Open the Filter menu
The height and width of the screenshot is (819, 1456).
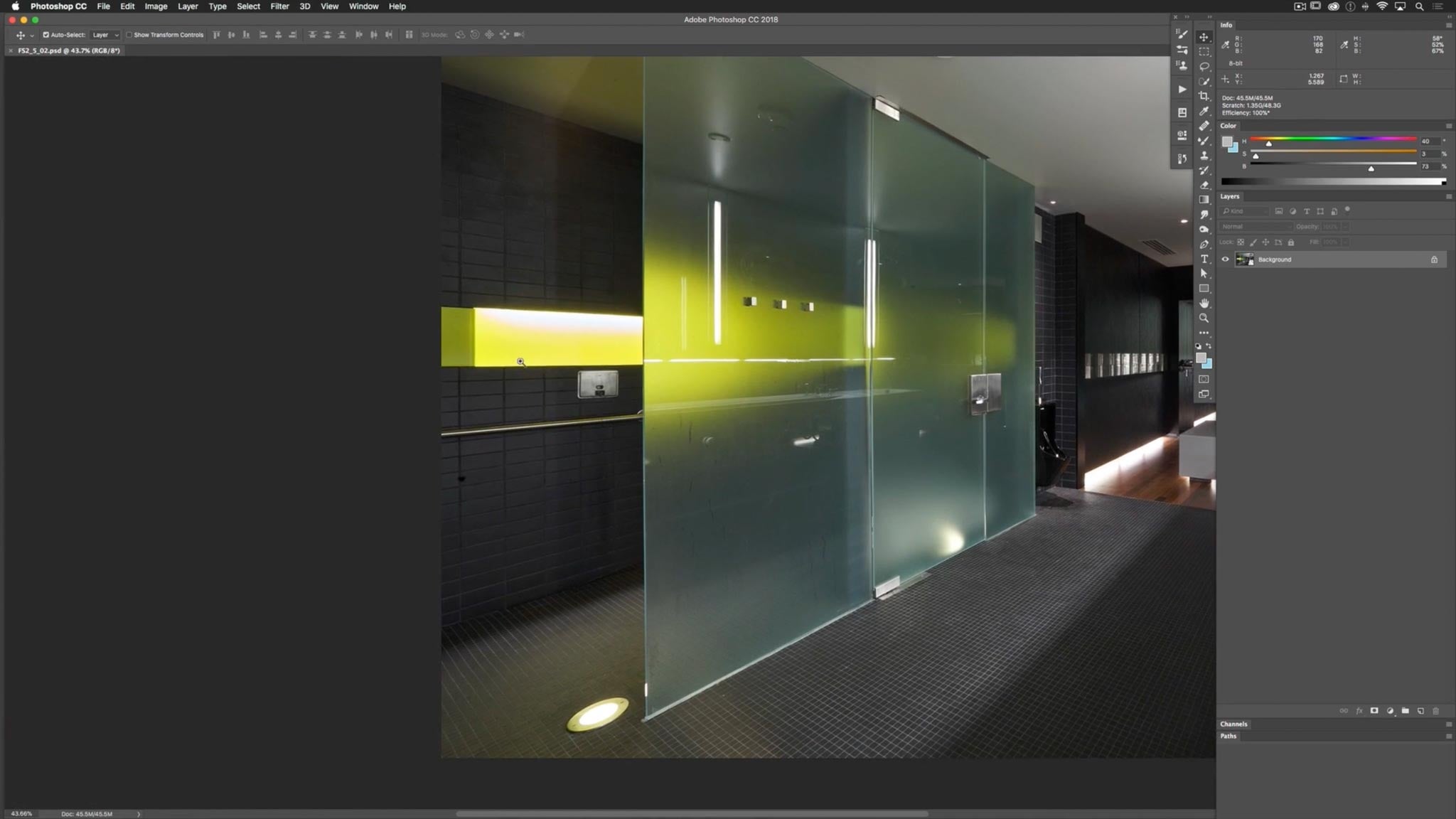pos(279,6)
